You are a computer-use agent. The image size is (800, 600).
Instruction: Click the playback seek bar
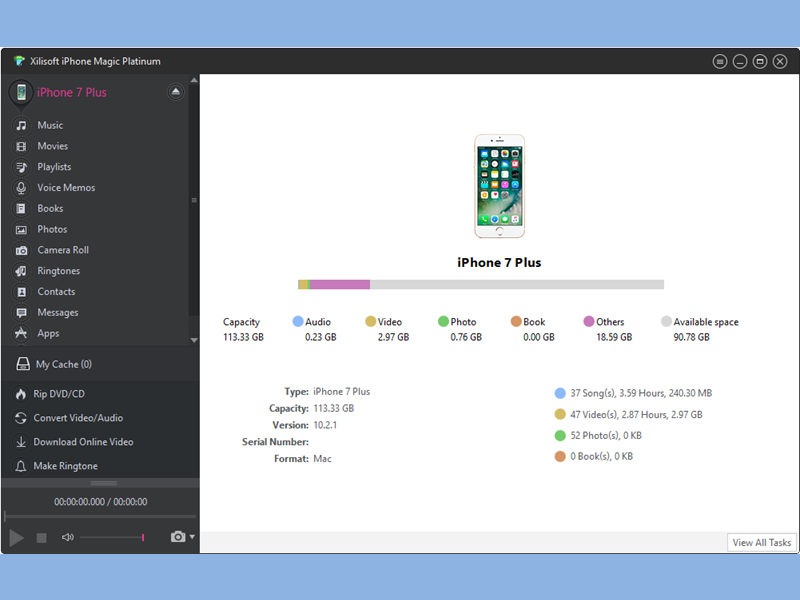tap(100, 517)
